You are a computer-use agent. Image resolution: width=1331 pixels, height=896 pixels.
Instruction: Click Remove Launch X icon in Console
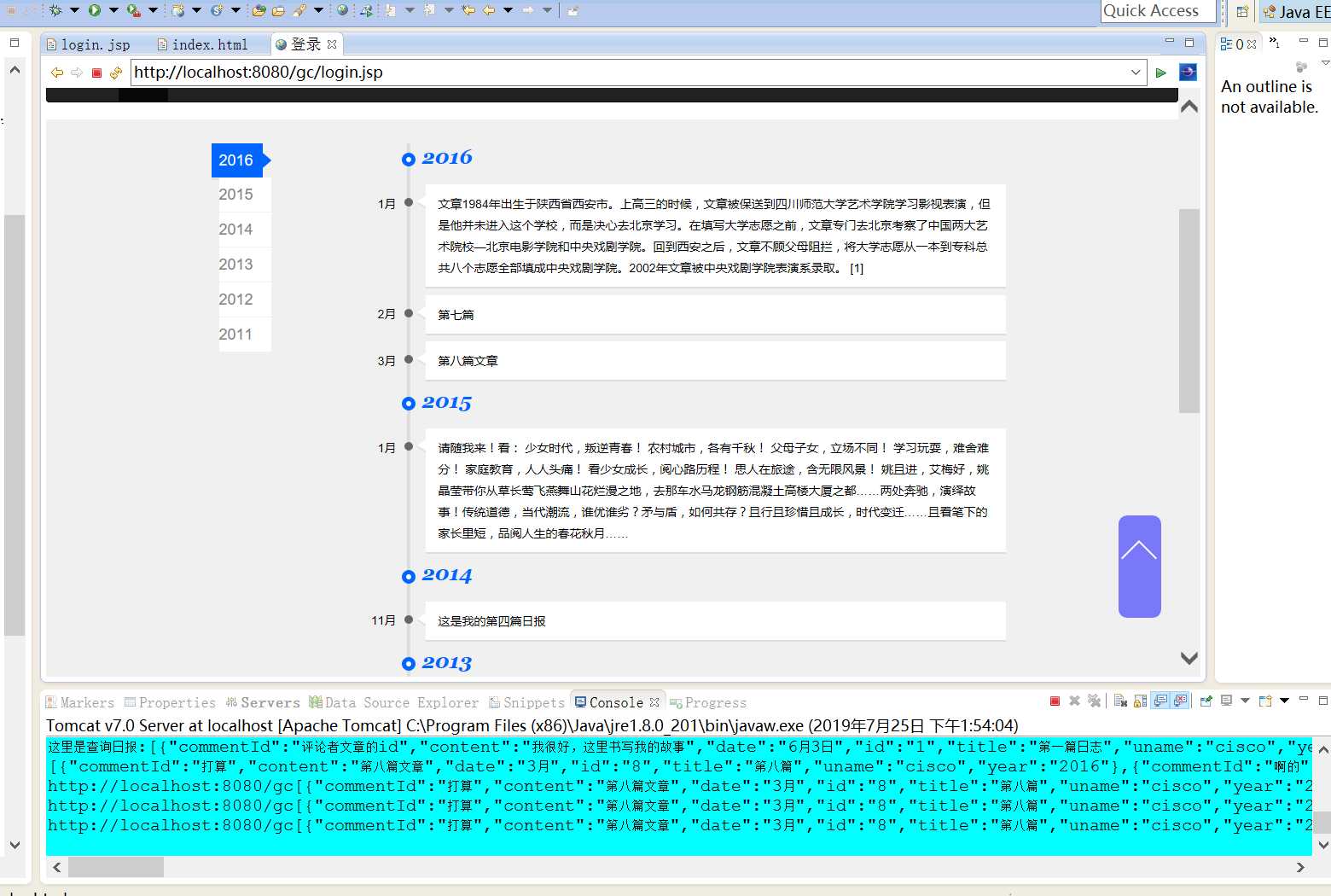click(x=1075, y=701)
